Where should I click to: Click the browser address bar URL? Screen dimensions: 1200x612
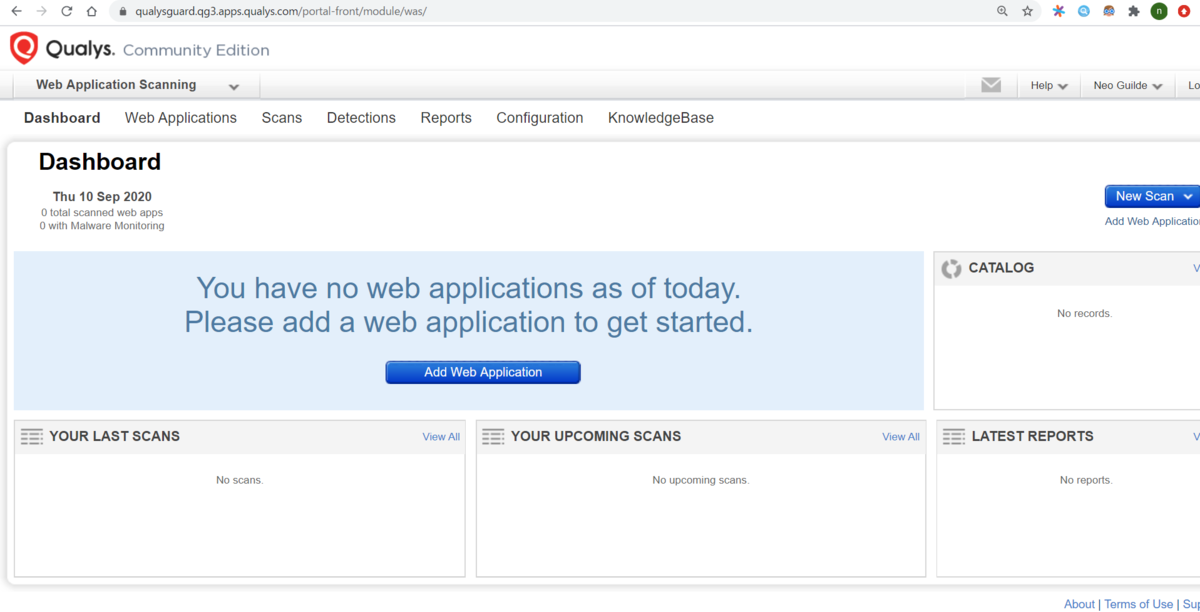tap(281, 11)
